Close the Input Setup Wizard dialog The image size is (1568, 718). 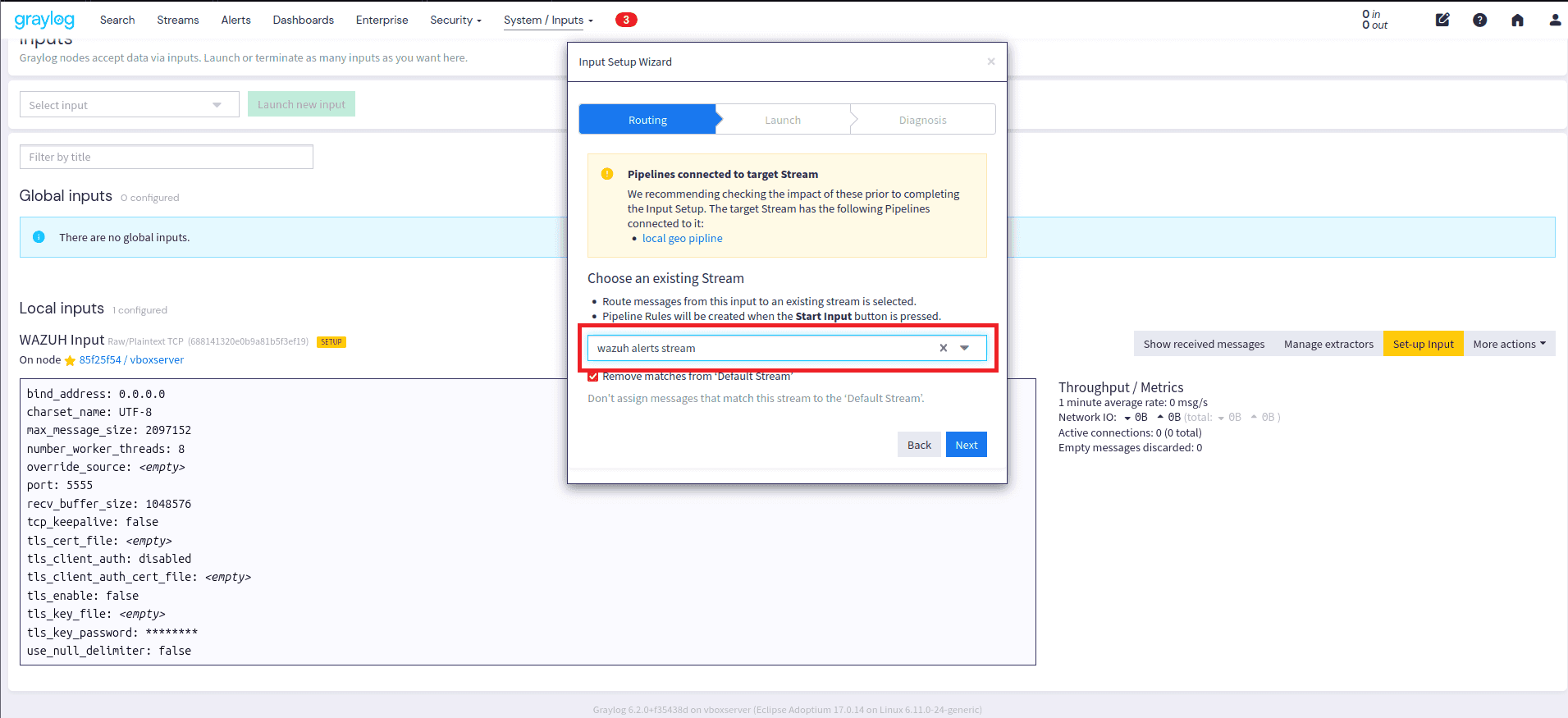[x=991, y=62]
